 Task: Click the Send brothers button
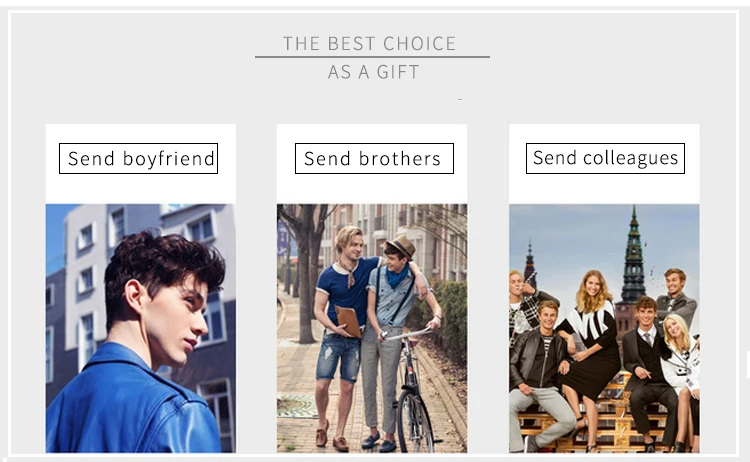click(x=374, y=158)
